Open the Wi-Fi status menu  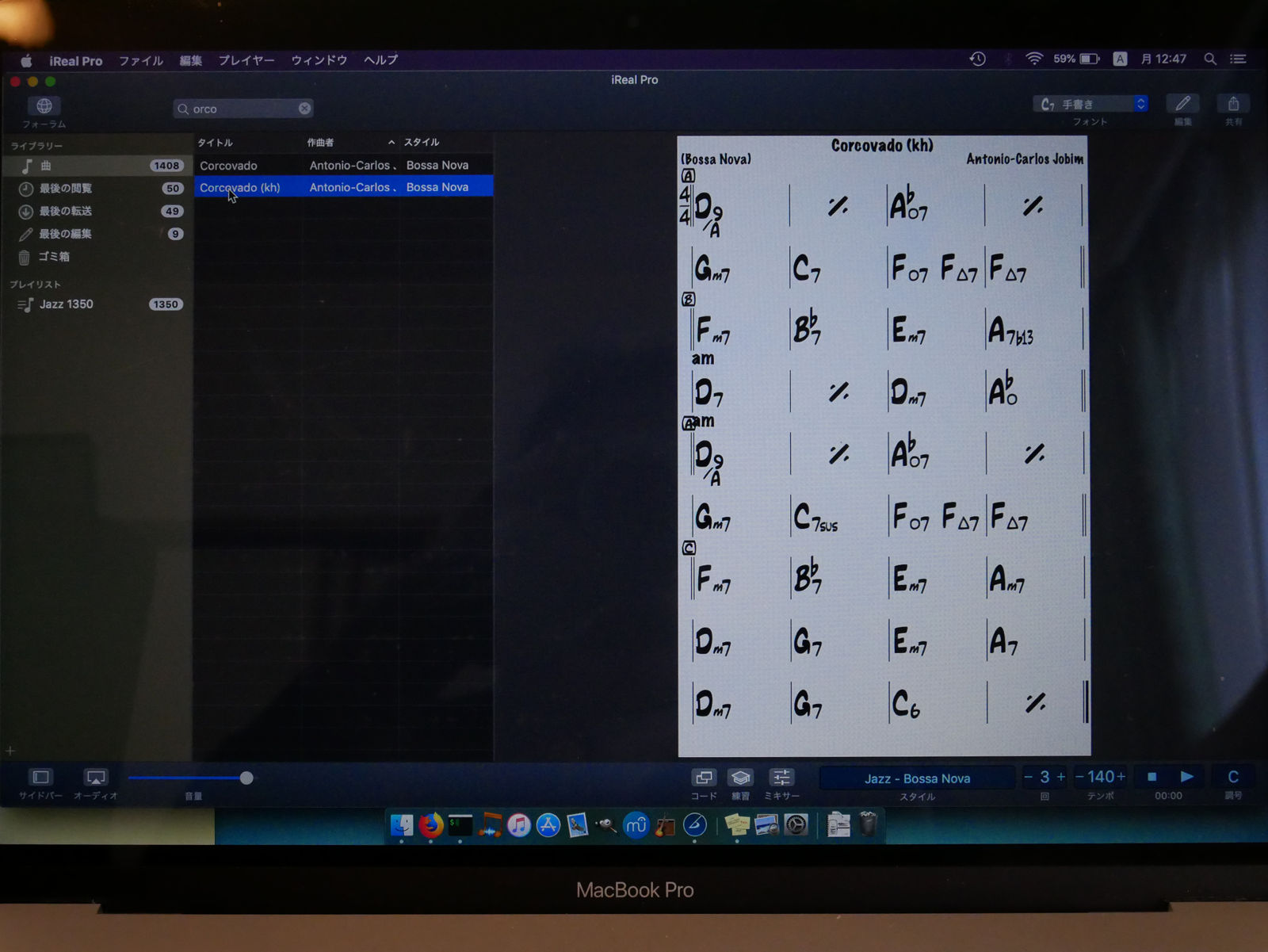point(1033,59)
